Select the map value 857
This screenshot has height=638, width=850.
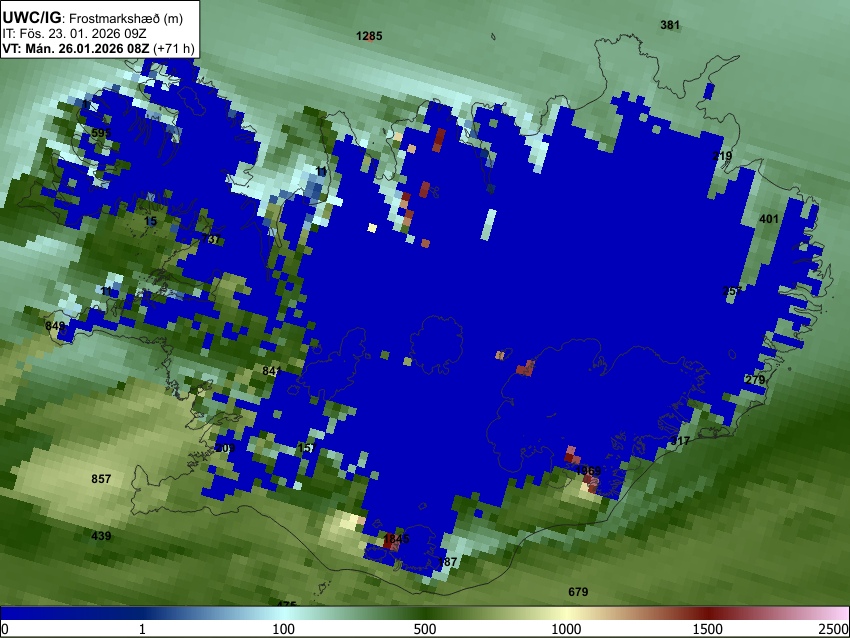click(x=101, y=479)
